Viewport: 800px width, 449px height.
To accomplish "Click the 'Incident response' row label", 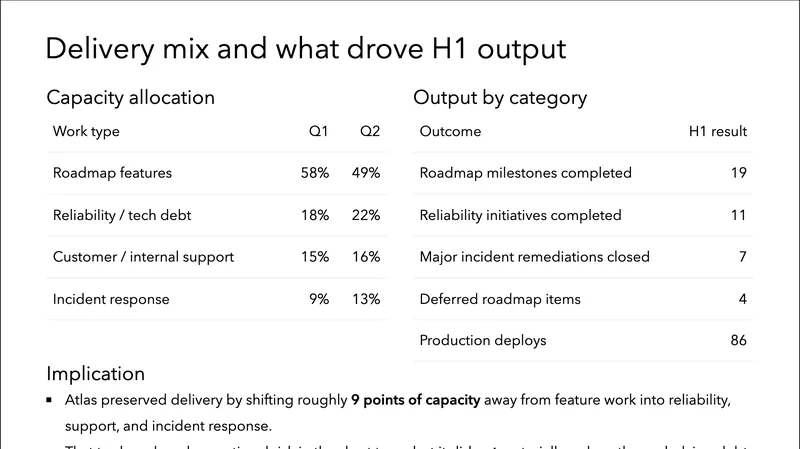I will [111, 299].
